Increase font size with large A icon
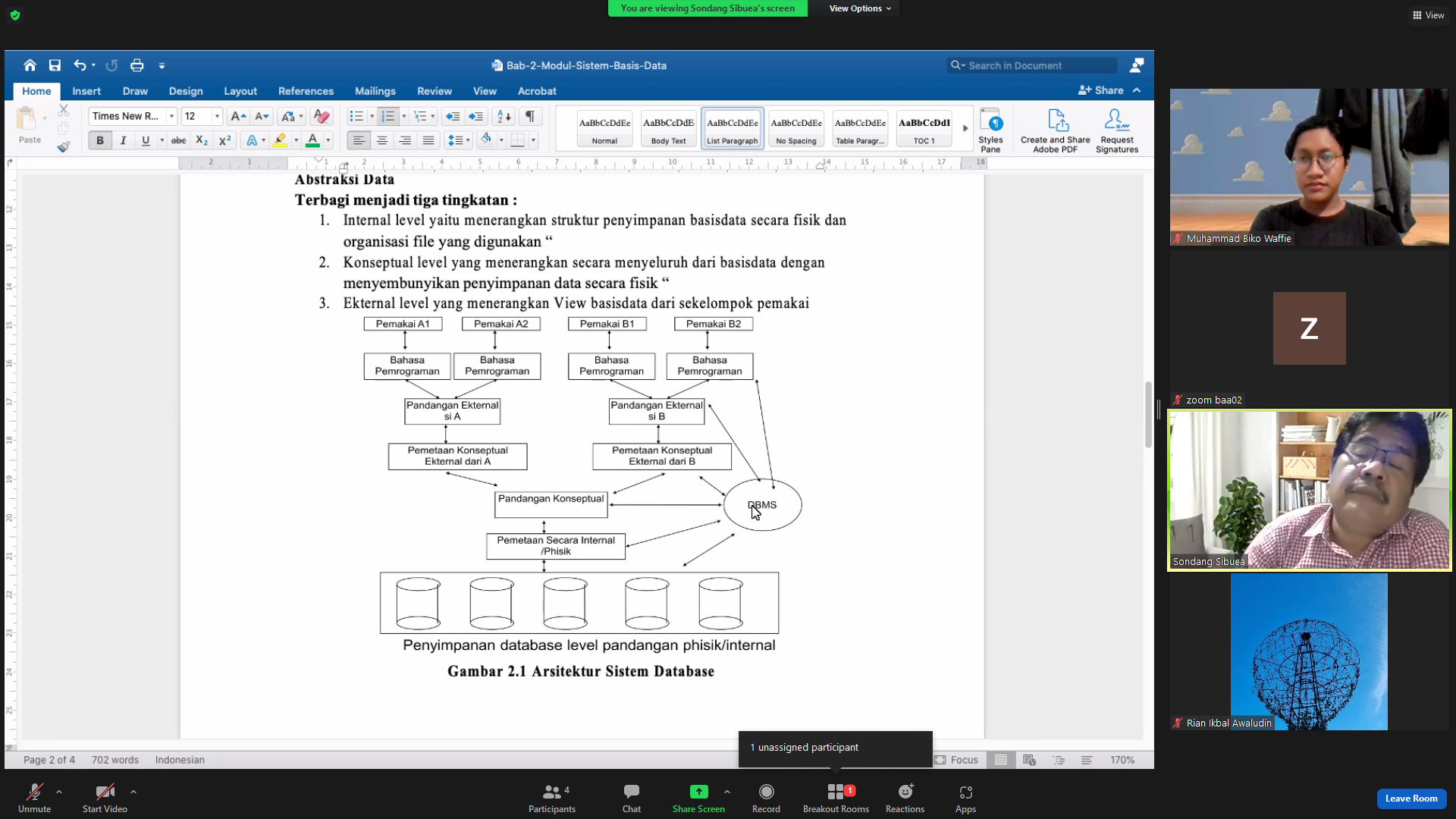 [x=238, y=116]
